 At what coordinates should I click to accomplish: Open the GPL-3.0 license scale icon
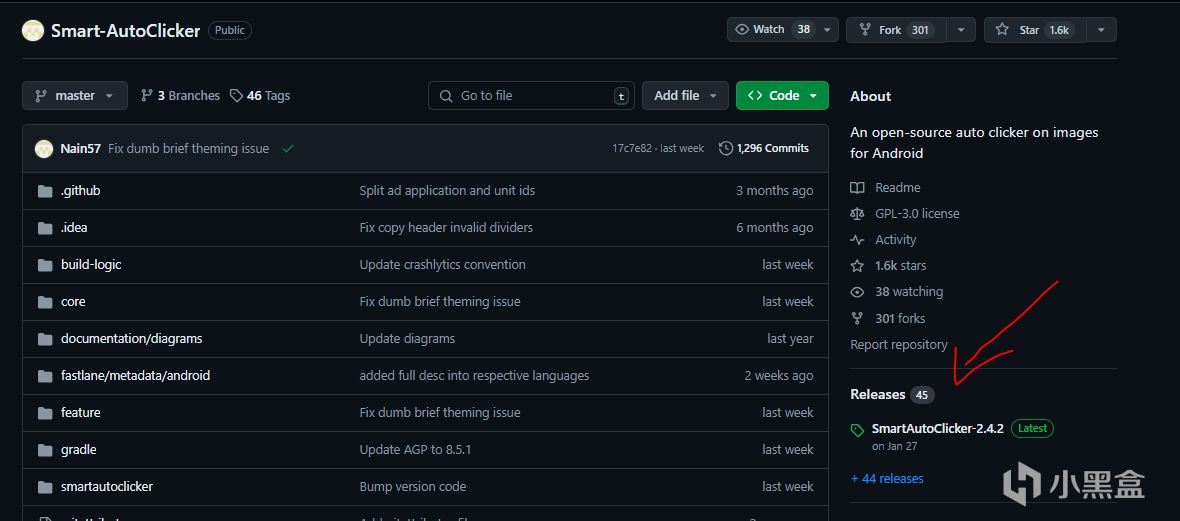point(857,214)
